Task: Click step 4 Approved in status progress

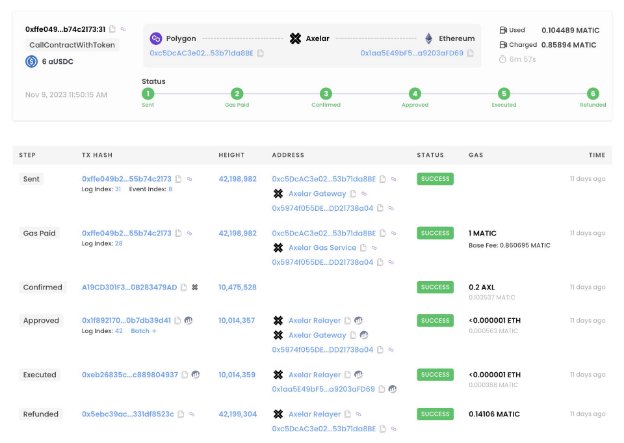Action: point(415,93)
